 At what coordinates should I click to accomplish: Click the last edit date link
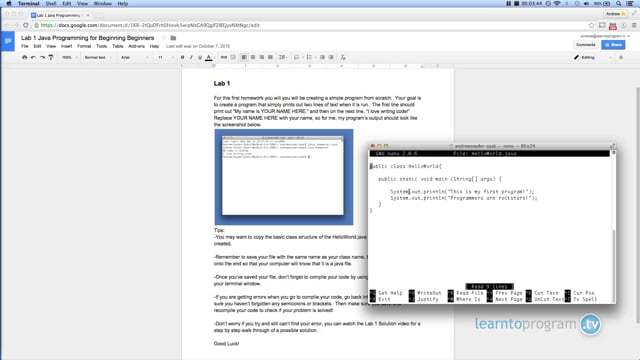point(198,46)
